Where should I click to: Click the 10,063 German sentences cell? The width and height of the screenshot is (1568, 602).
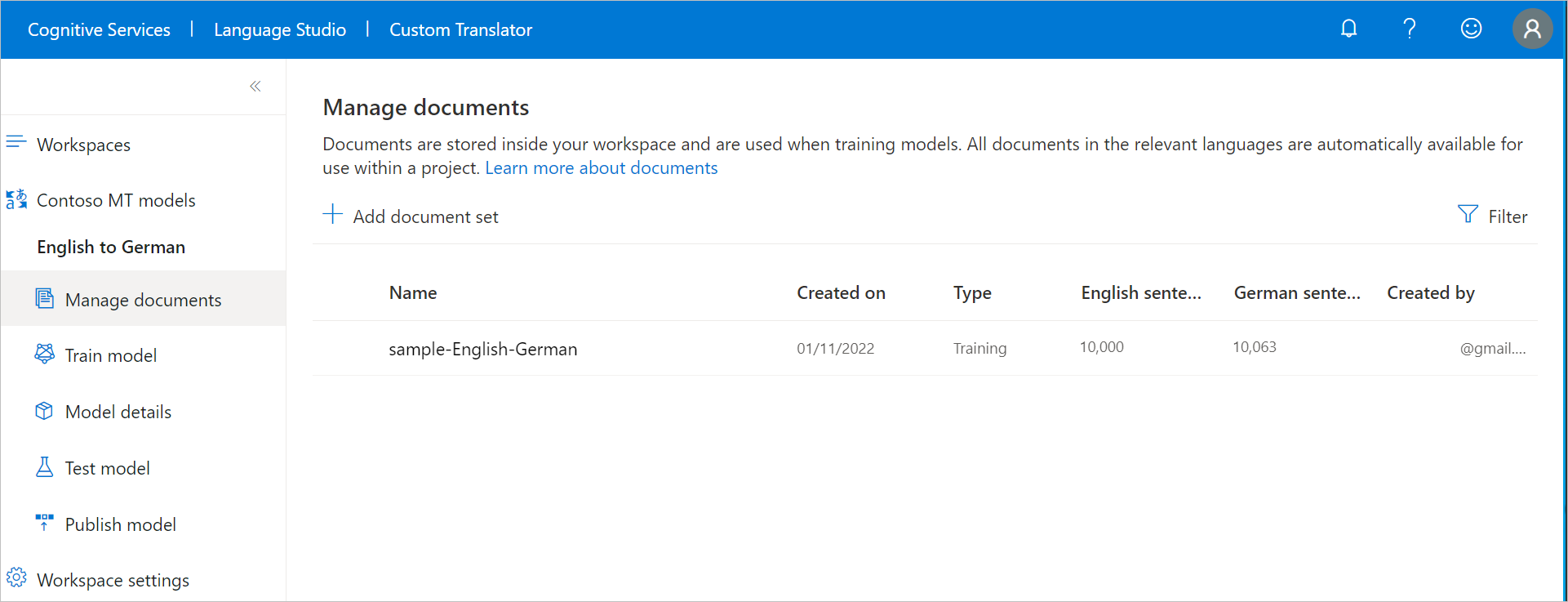click(x=1254, y=347)
